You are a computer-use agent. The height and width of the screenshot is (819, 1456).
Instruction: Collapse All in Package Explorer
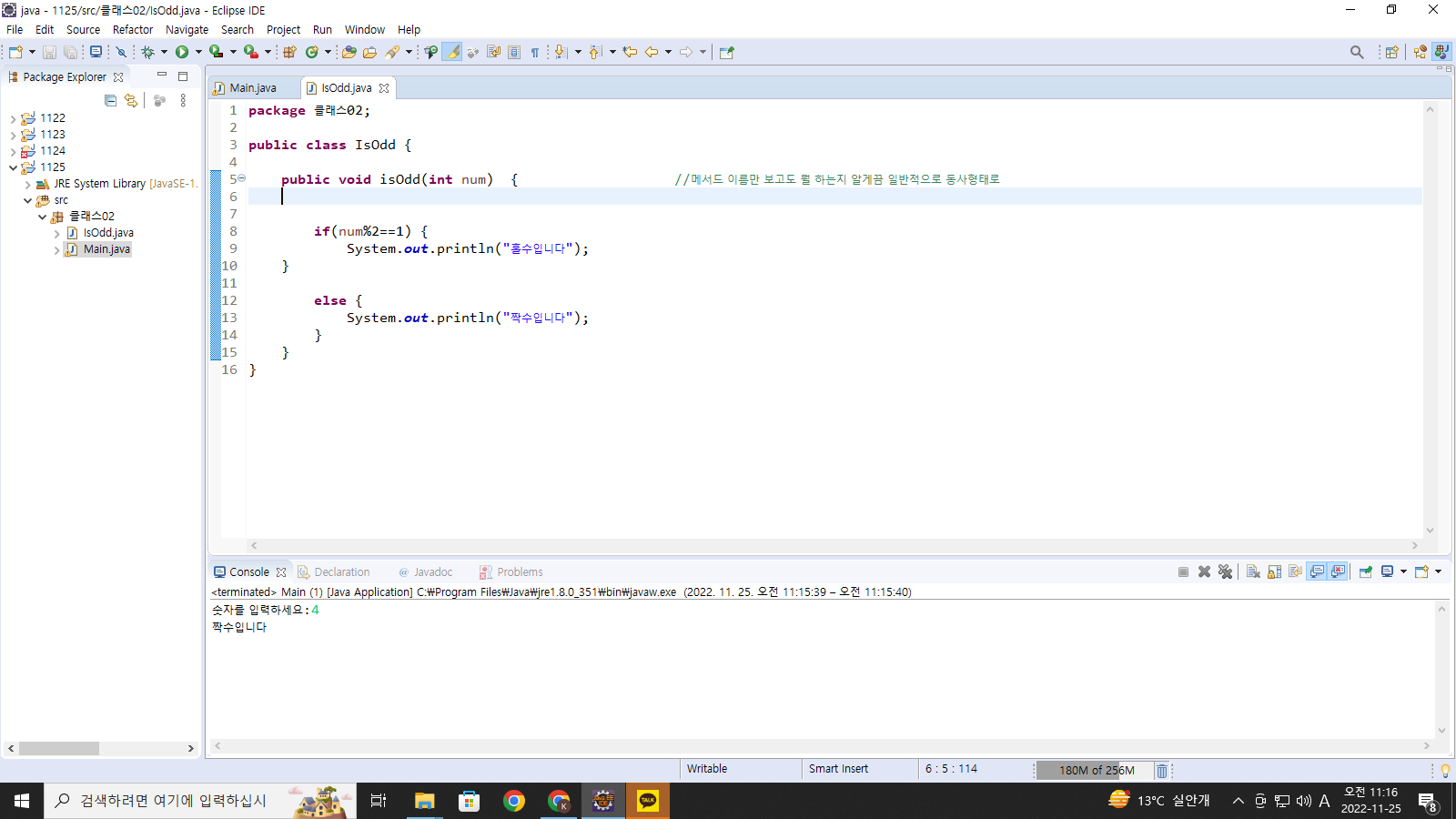[110, 100]
